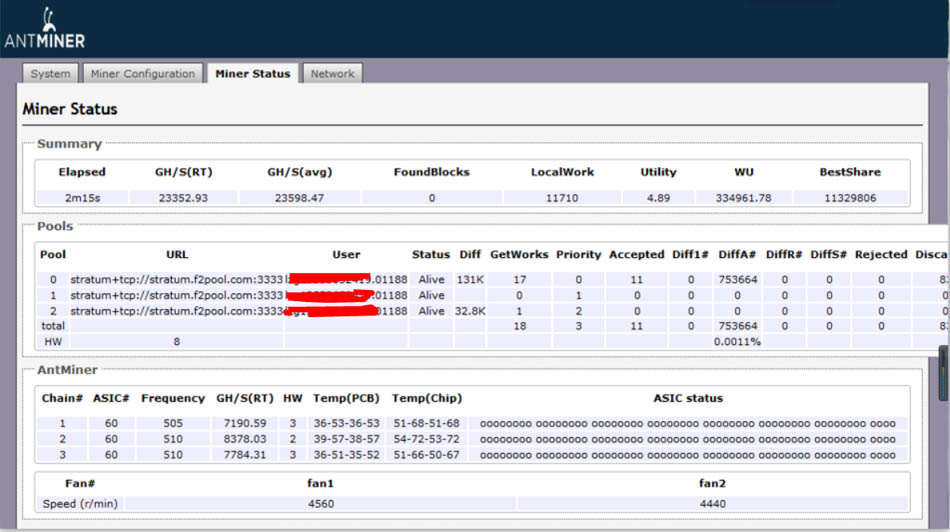Screen dimensions: 950x532
Task: Click the Miner Status page heading
Action: tap(70, 109)
